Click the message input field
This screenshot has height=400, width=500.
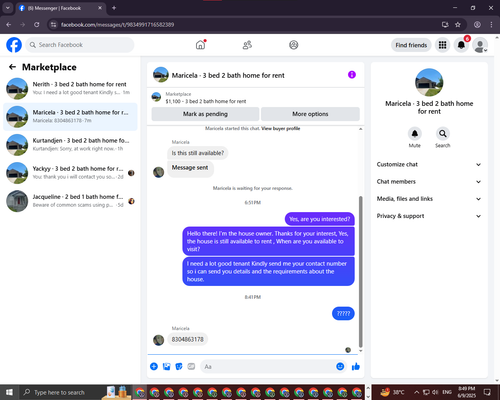(267, 367)
